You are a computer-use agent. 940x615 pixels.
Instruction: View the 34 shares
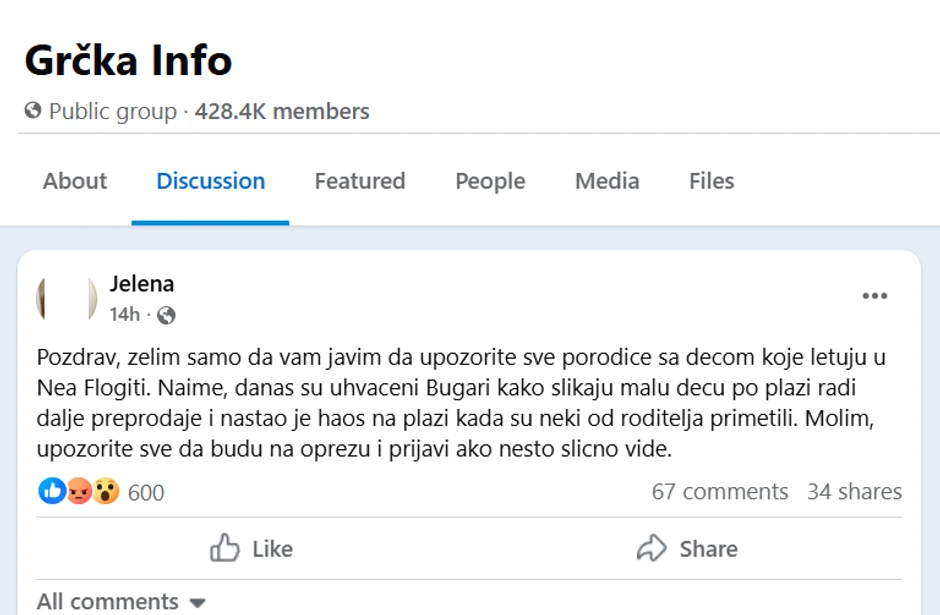tap(854, 491)
